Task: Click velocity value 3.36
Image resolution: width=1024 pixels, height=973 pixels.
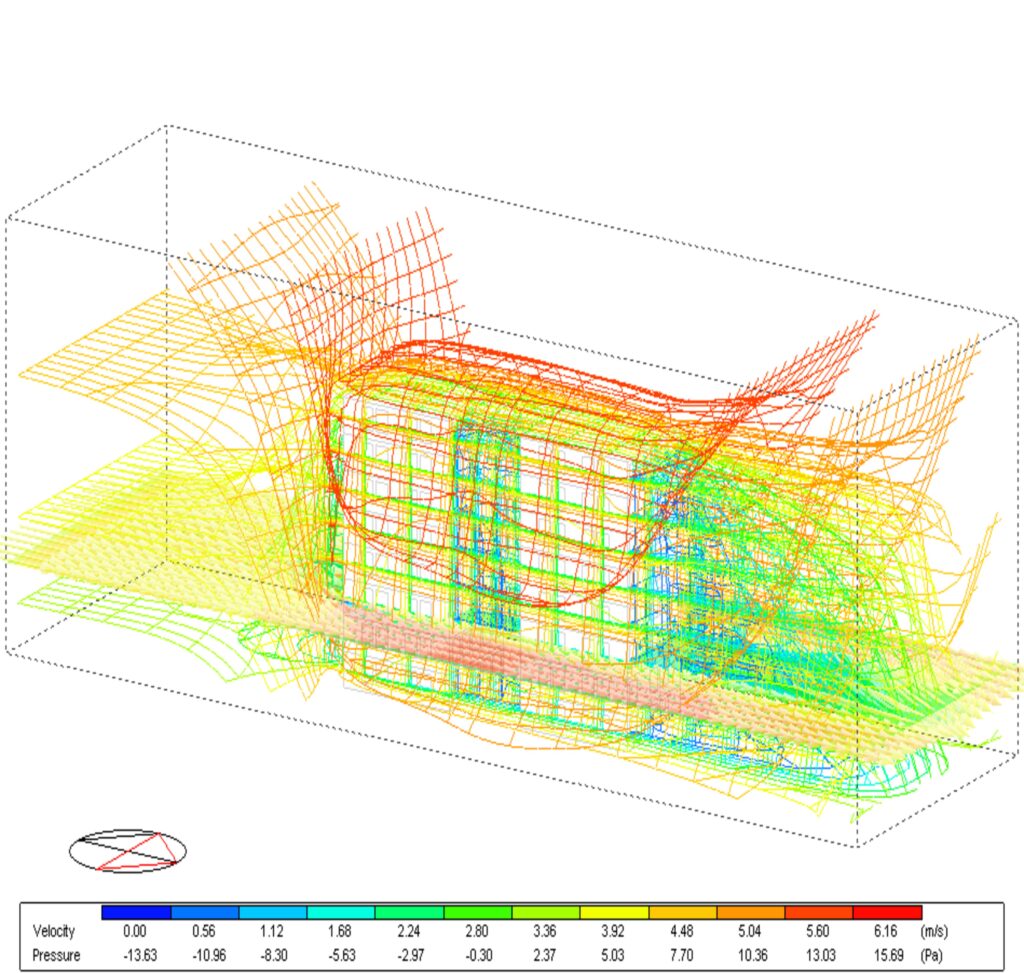Action: coord(545,931)
